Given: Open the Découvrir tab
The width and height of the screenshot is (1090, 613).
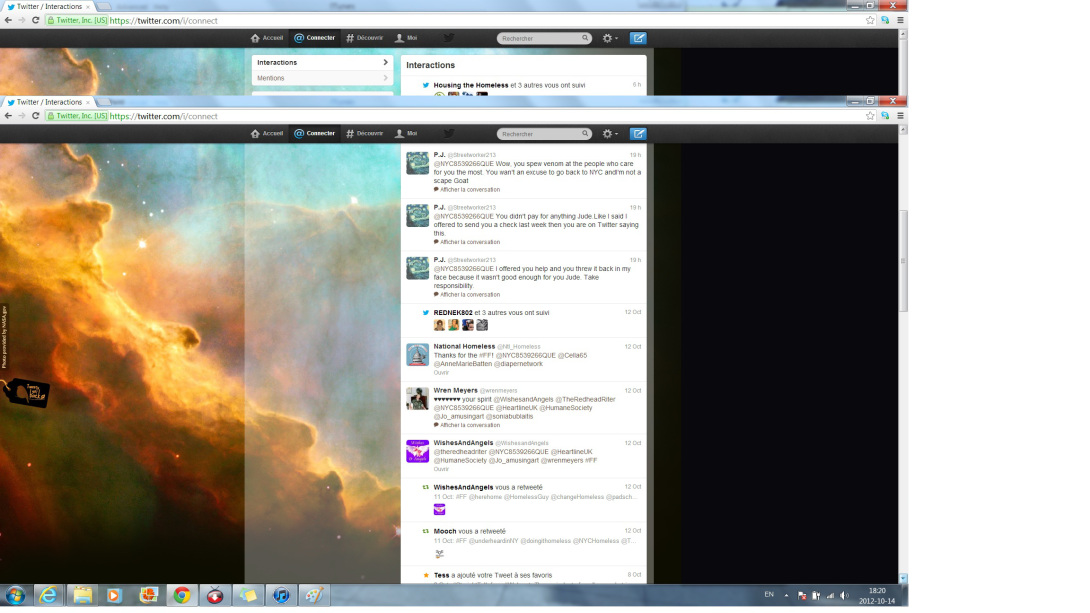Looking at the screenshot, I should [364, 133].
